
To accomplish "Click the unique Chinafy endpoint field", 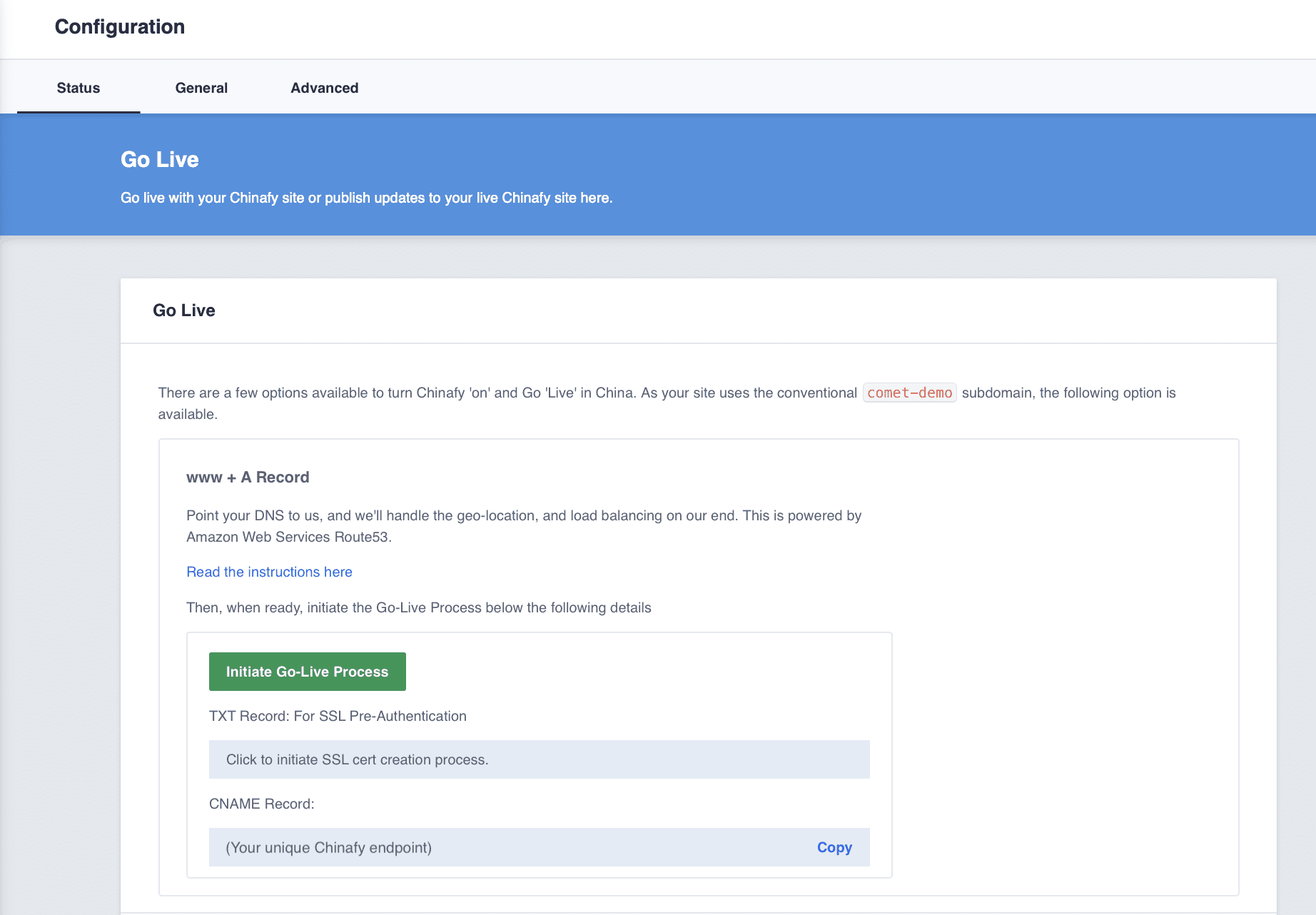I will click(540, 847).
